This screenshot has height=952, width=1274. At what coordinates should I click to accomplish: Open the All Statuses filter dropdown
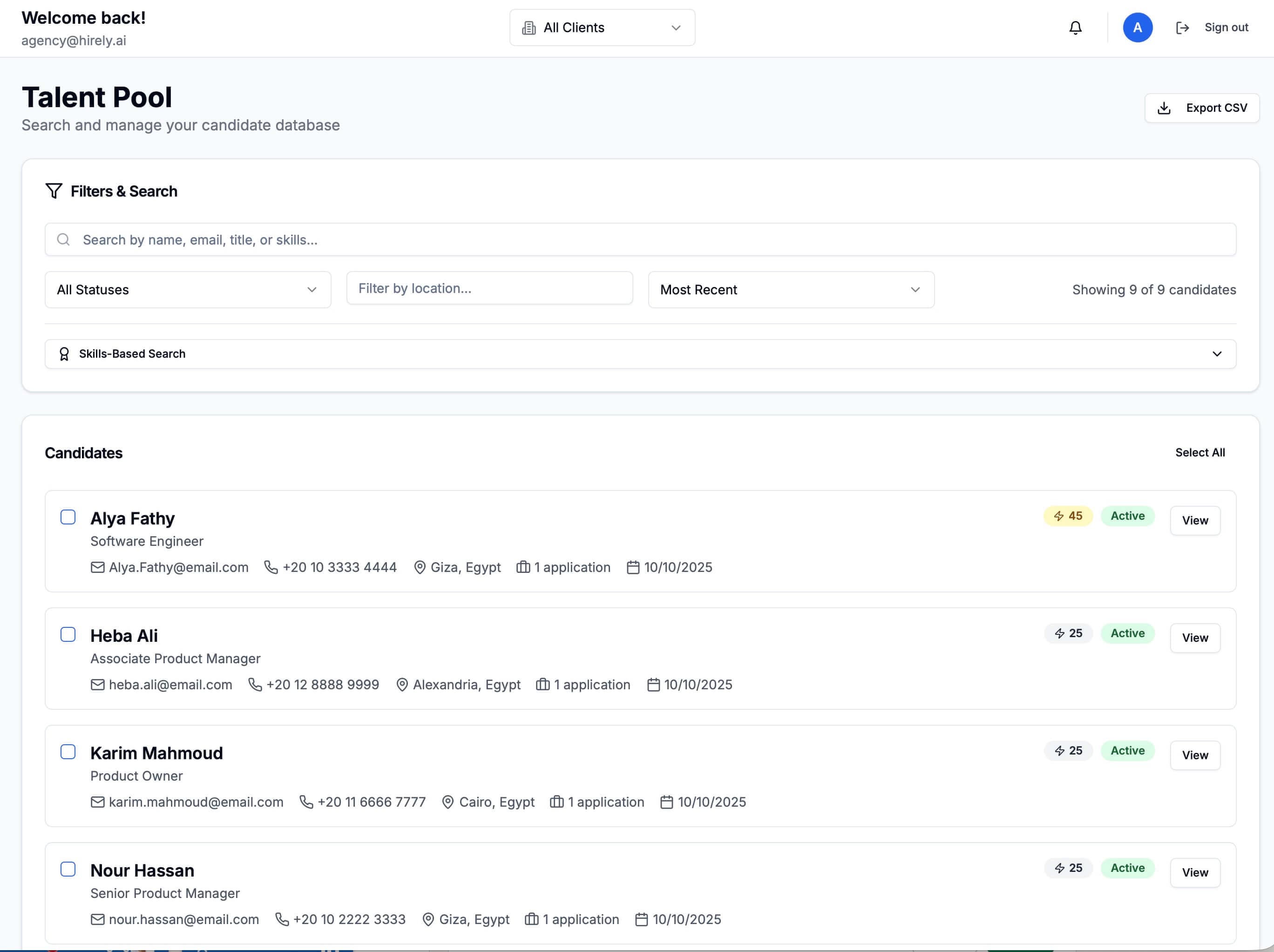[188, 290]
